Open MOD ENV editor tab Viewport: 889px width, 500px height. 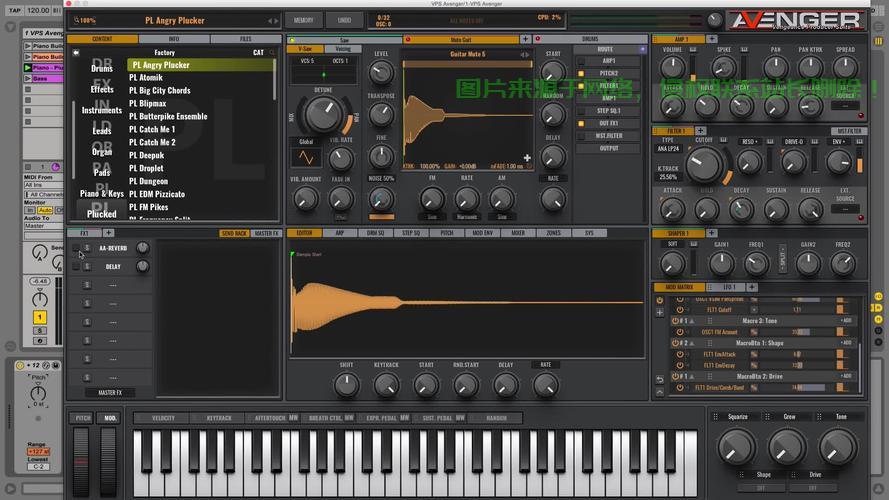[482, 233]
